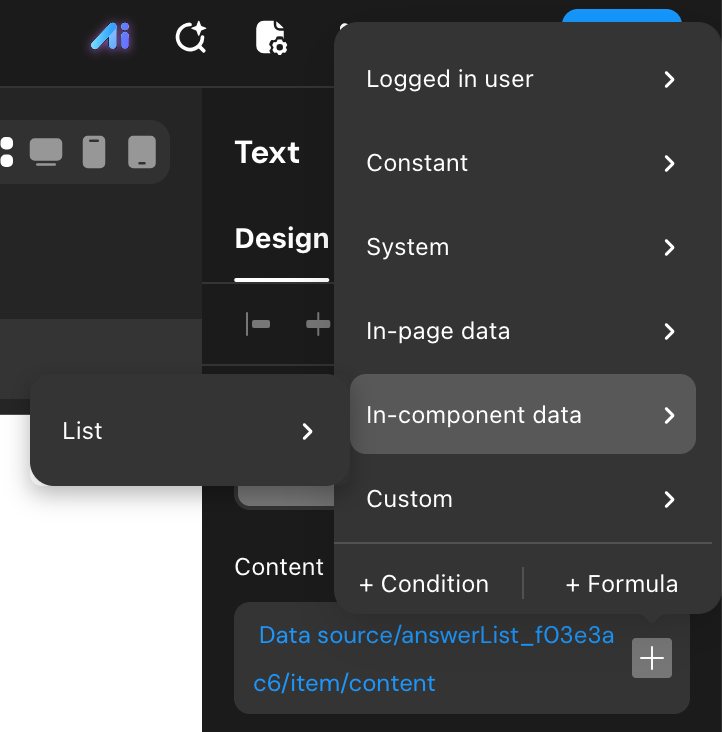Click the align left icon
This screenshot has height=732, width=722.
pos(258,324)
